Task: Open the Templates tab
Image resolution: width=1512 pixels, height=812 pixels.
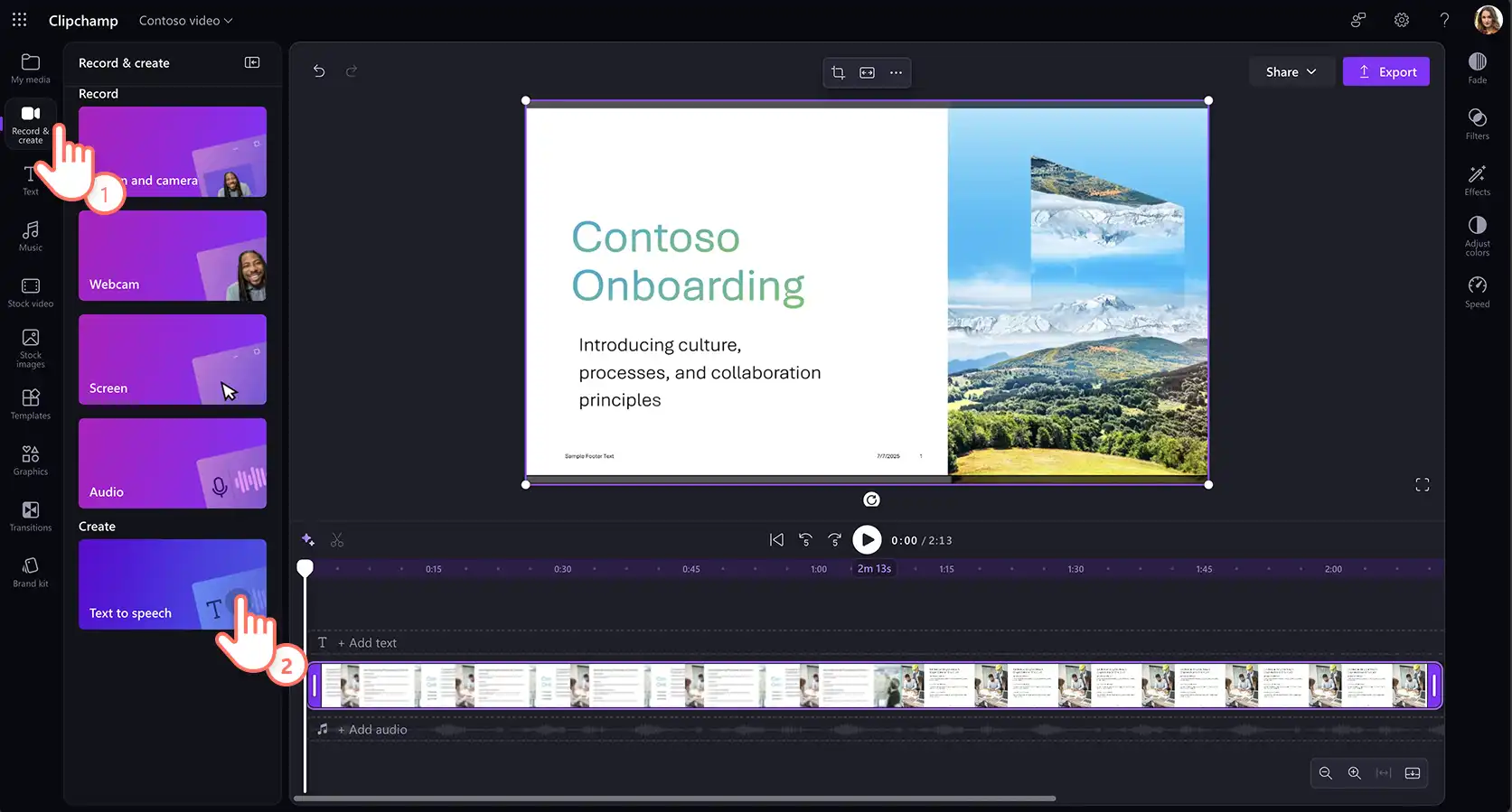Action: [30, 404]
